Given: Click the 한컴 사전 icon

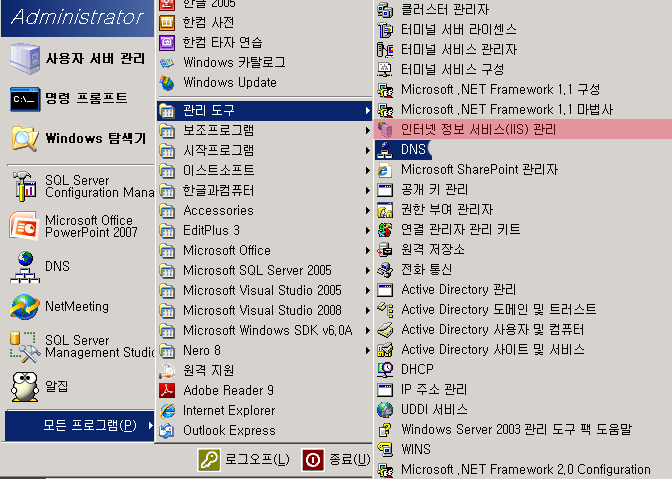Looking at the screenshot, I should pos(167,22).
